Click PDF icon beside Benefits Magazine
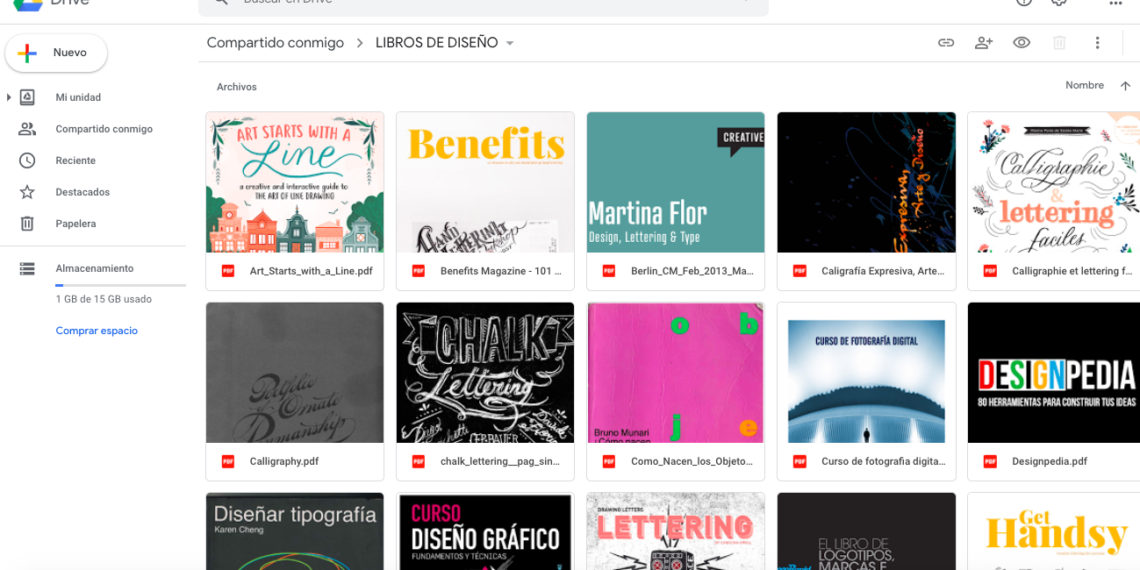This screenshot has width=1140, height=570. pos(419,271)
